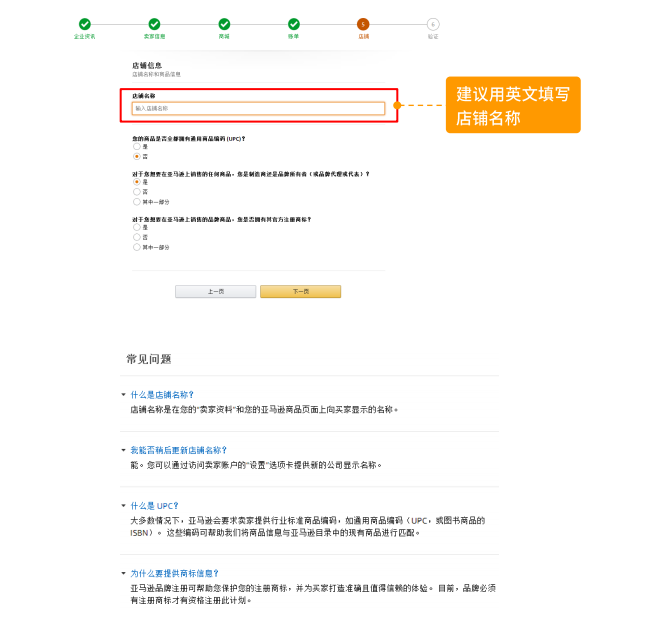This screenshot has width=667, height=635.
Task: Click the orange step 5 店铺 circle
Action: pos(363,24)
